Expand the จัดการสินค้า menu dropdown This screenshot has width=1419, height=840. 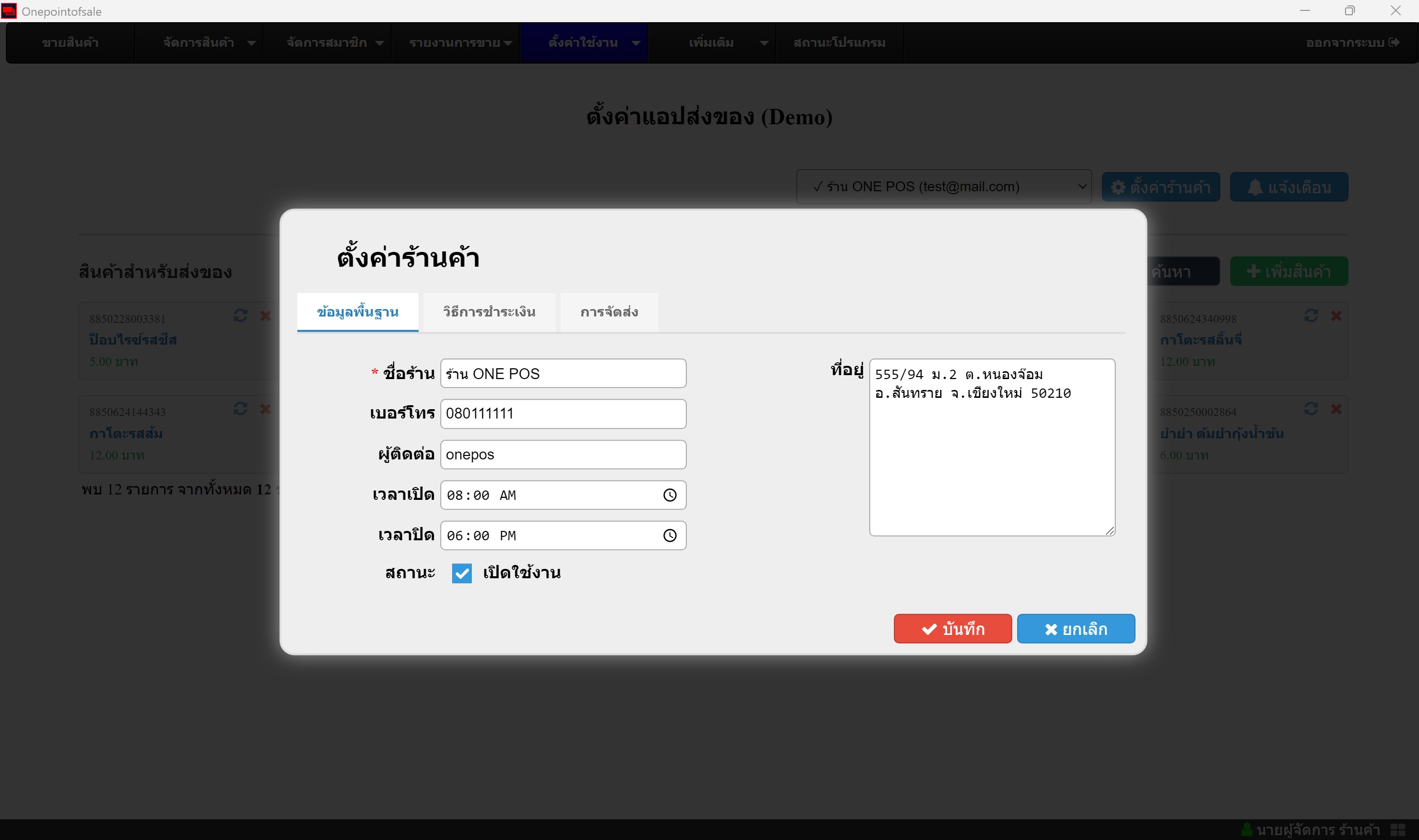[251, 43]
